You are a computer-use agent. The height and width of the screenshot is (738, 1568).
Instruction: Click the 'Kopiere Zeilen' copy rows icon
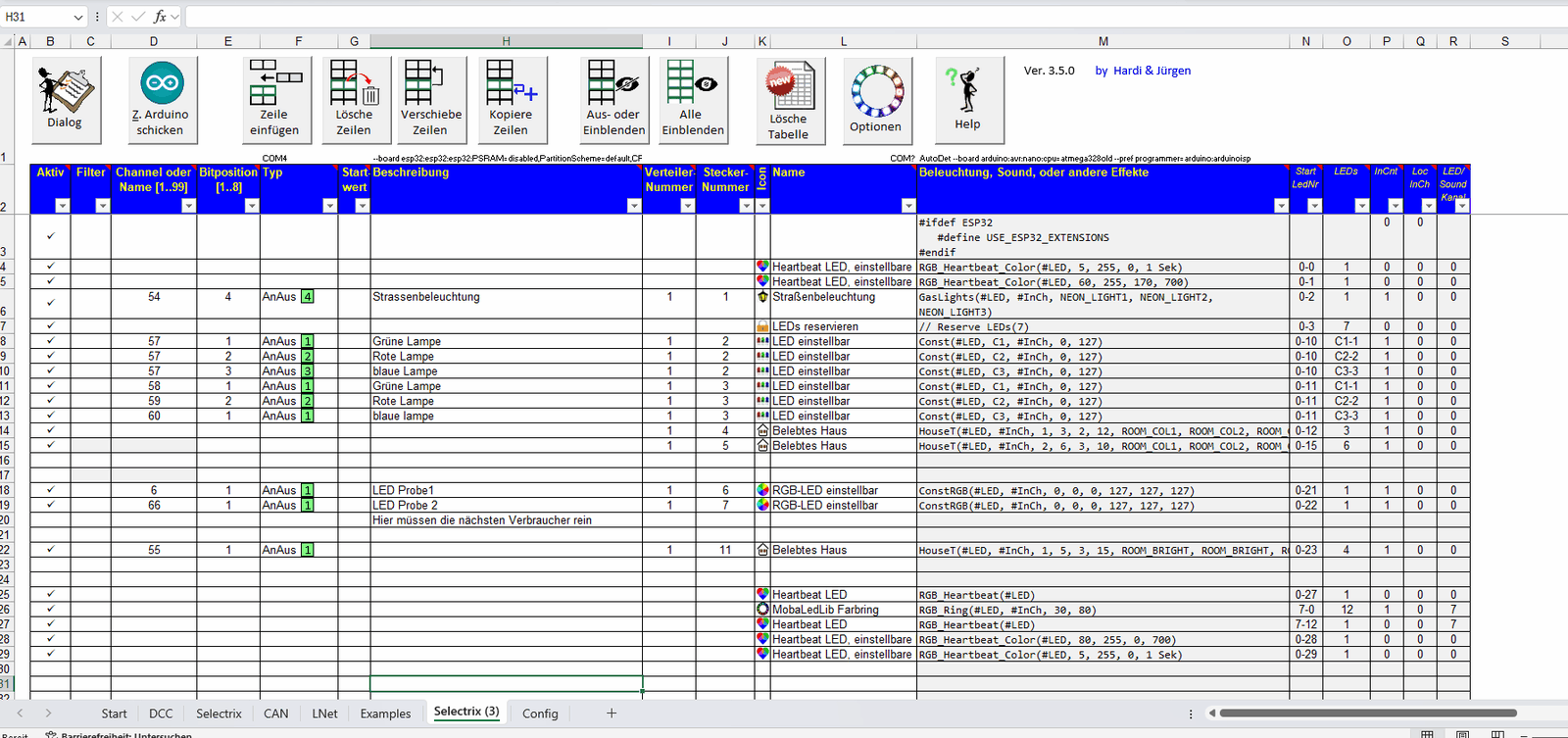511,98
